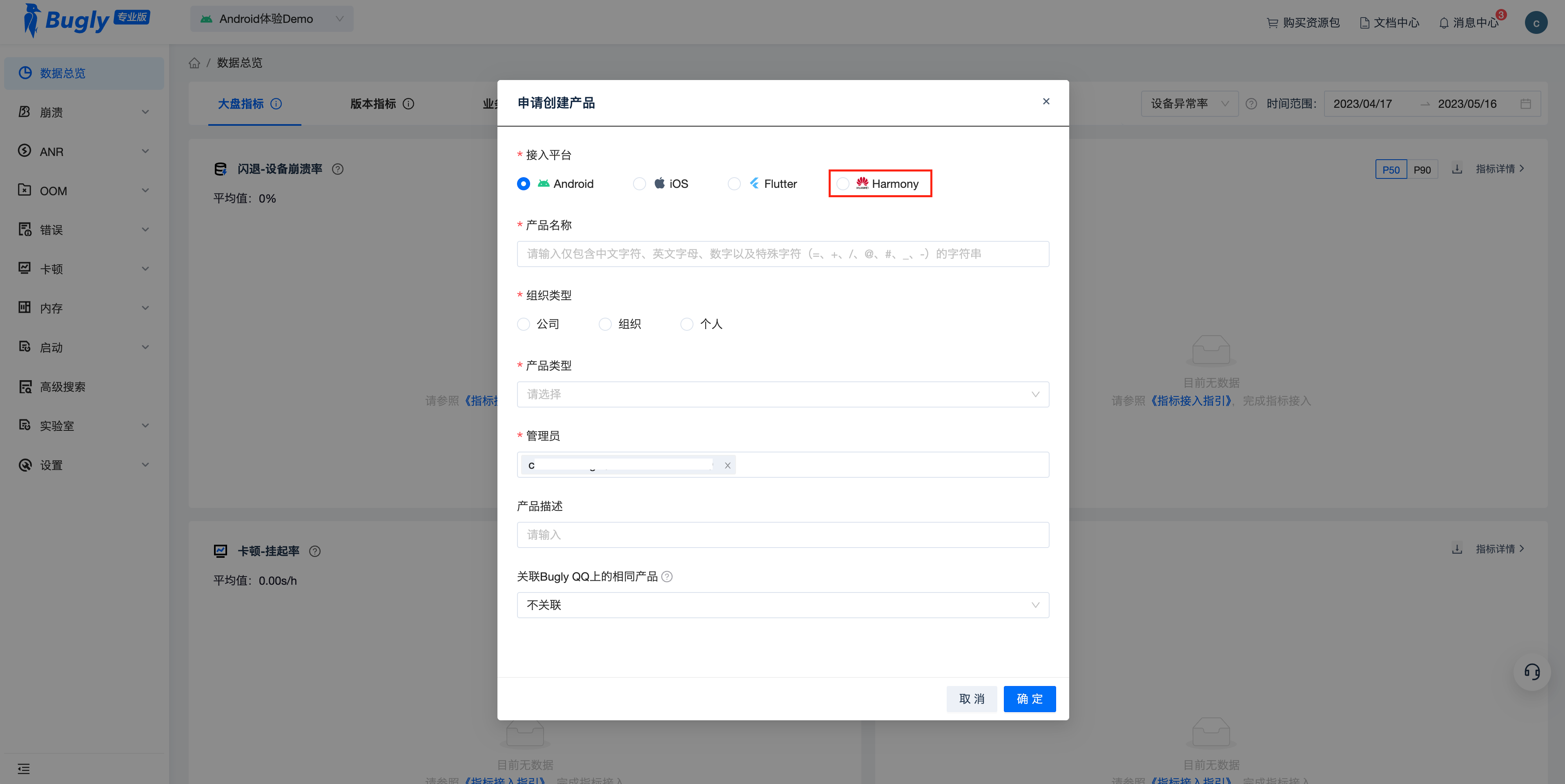Image resolution: width=1565 pixels, height=784 pixels.
Task: Select the Android platform radio
Action: point(523,183)
